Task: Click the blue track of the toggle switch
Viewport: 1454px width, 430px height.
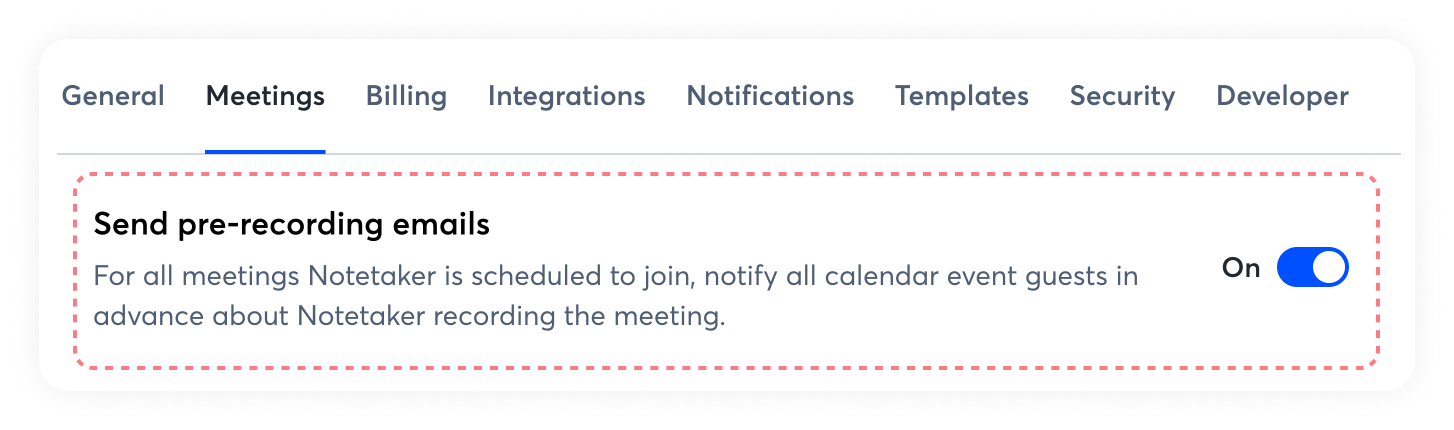Action: [x=1295, y=268]
